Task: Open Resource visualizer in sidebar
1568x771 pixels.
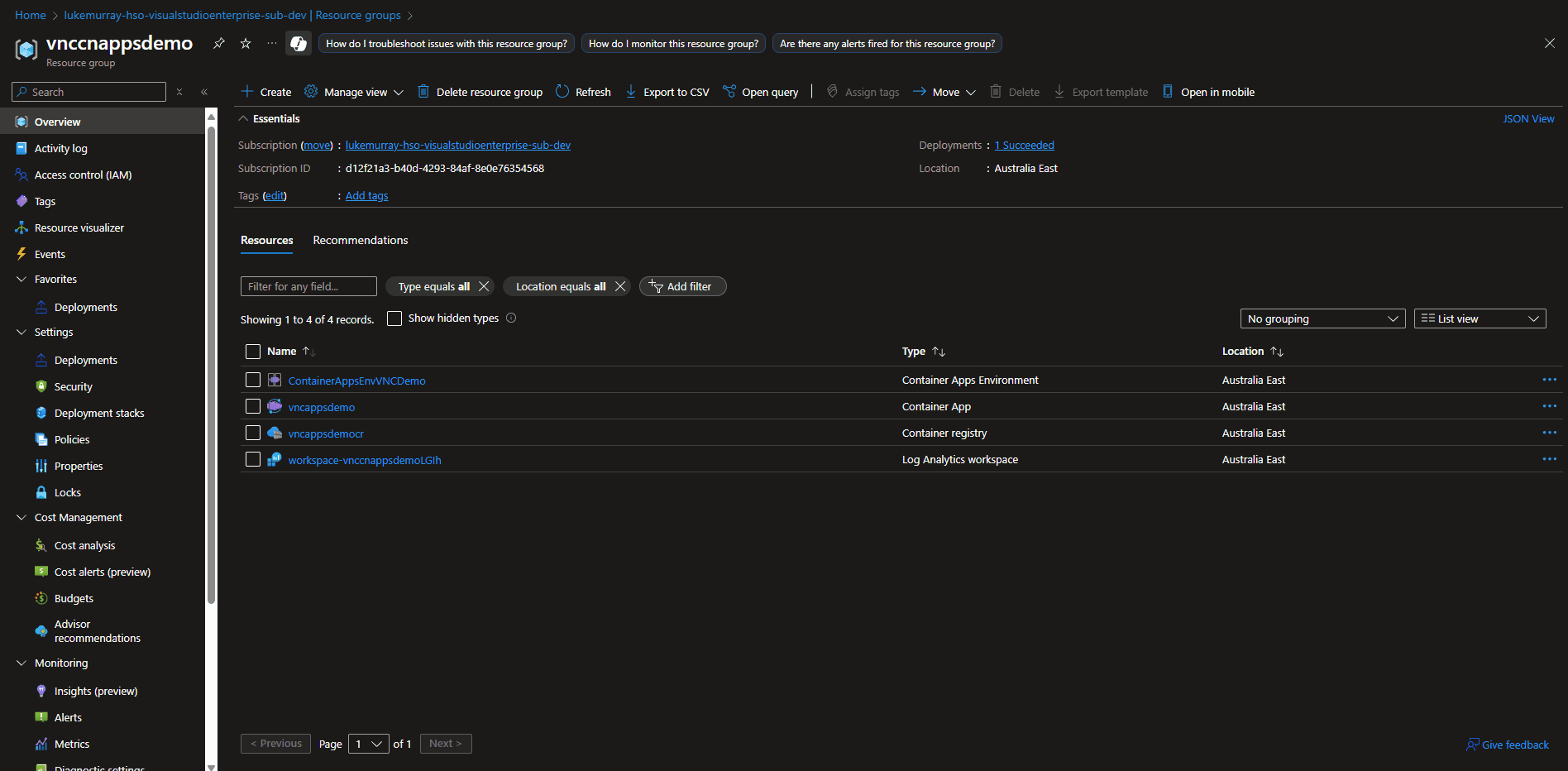Action: pyautogui.click(x=79, y=227)
